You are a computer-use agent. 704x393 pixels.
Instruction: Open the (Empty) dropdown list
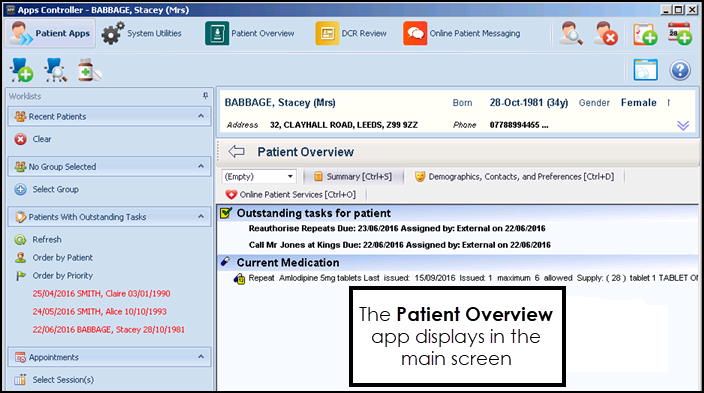coord(290,177)
